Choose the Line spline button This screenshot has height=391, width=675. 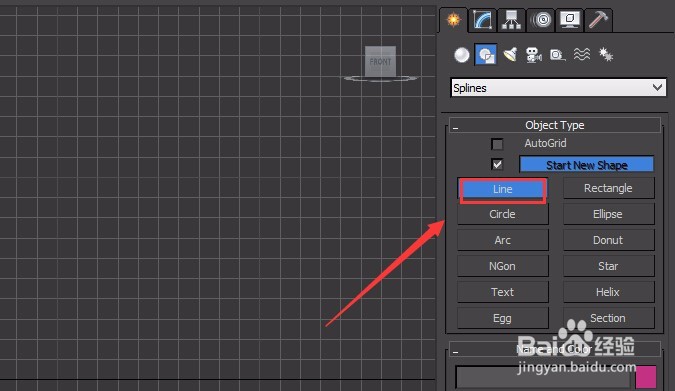point(502,189)
